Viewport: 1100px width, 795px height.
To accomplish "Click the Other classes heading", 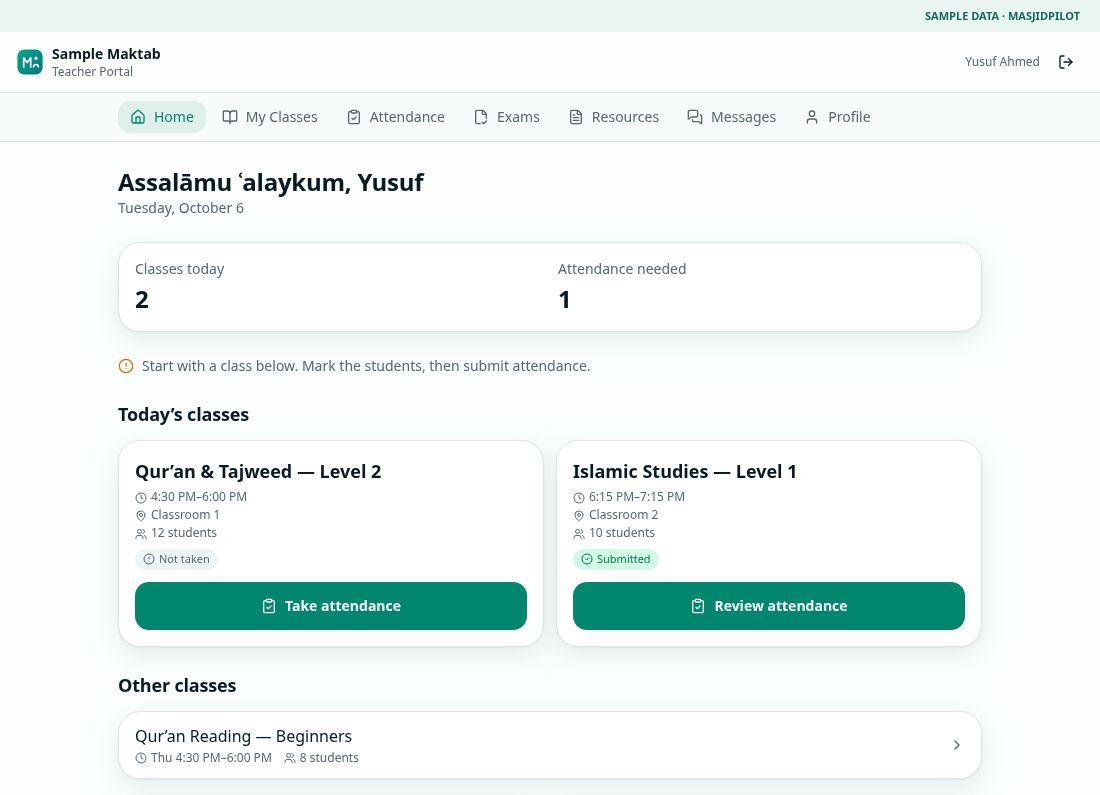I will tap(177, 686).
